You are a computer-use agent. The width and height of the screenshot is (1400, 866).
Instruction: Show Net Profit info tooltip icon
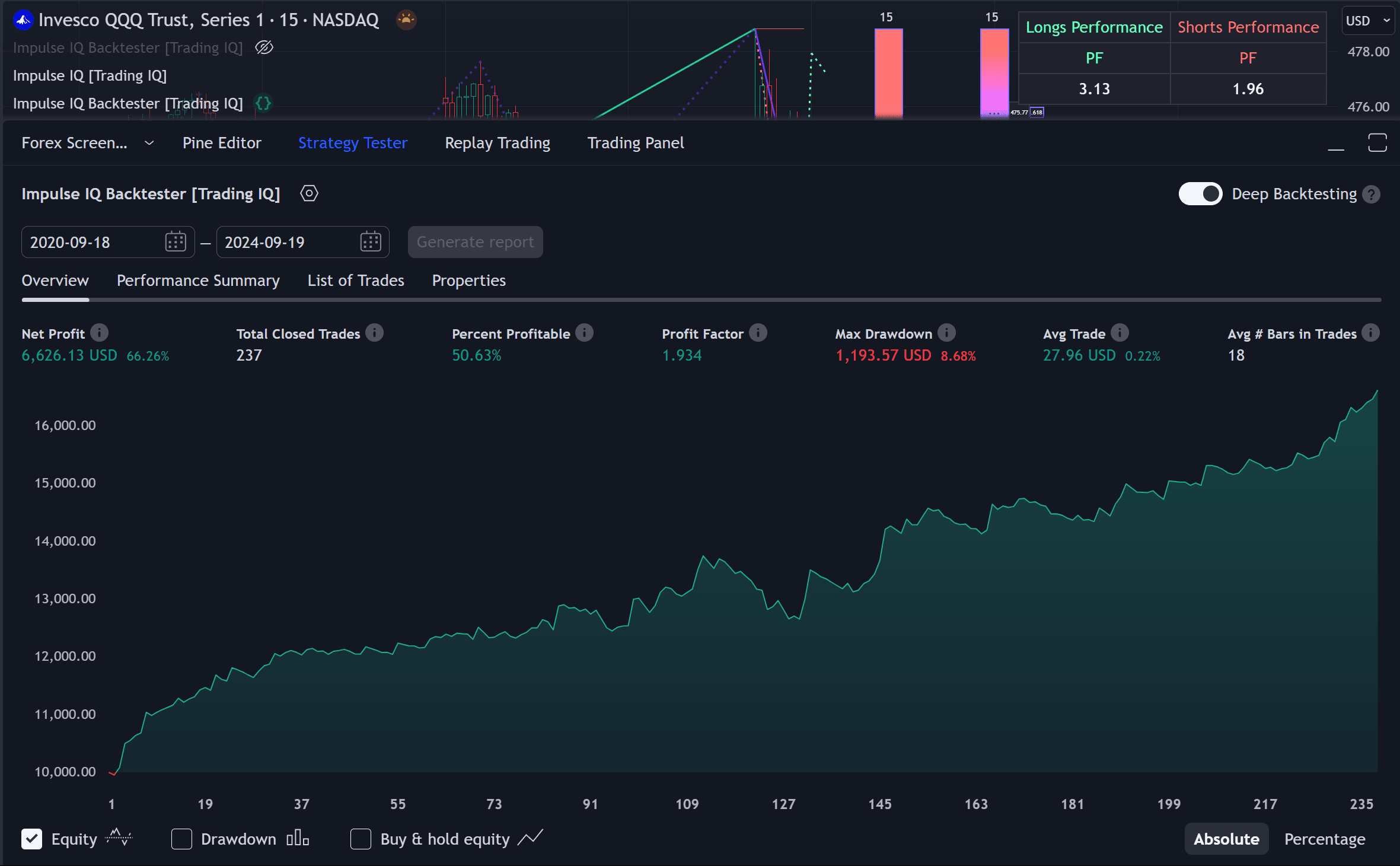[x=99, y=333]
